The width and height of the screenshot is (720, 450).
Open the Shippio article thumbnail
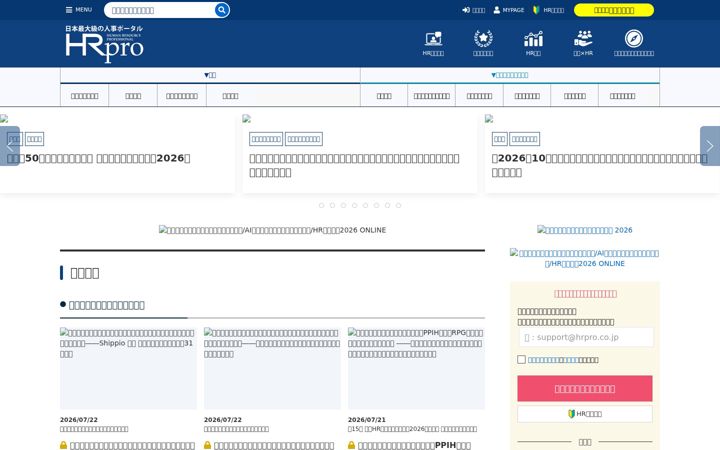128,368
